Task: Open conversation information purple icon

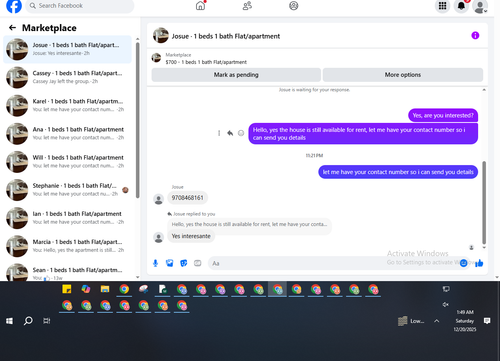Action: [x=475, y=35]
